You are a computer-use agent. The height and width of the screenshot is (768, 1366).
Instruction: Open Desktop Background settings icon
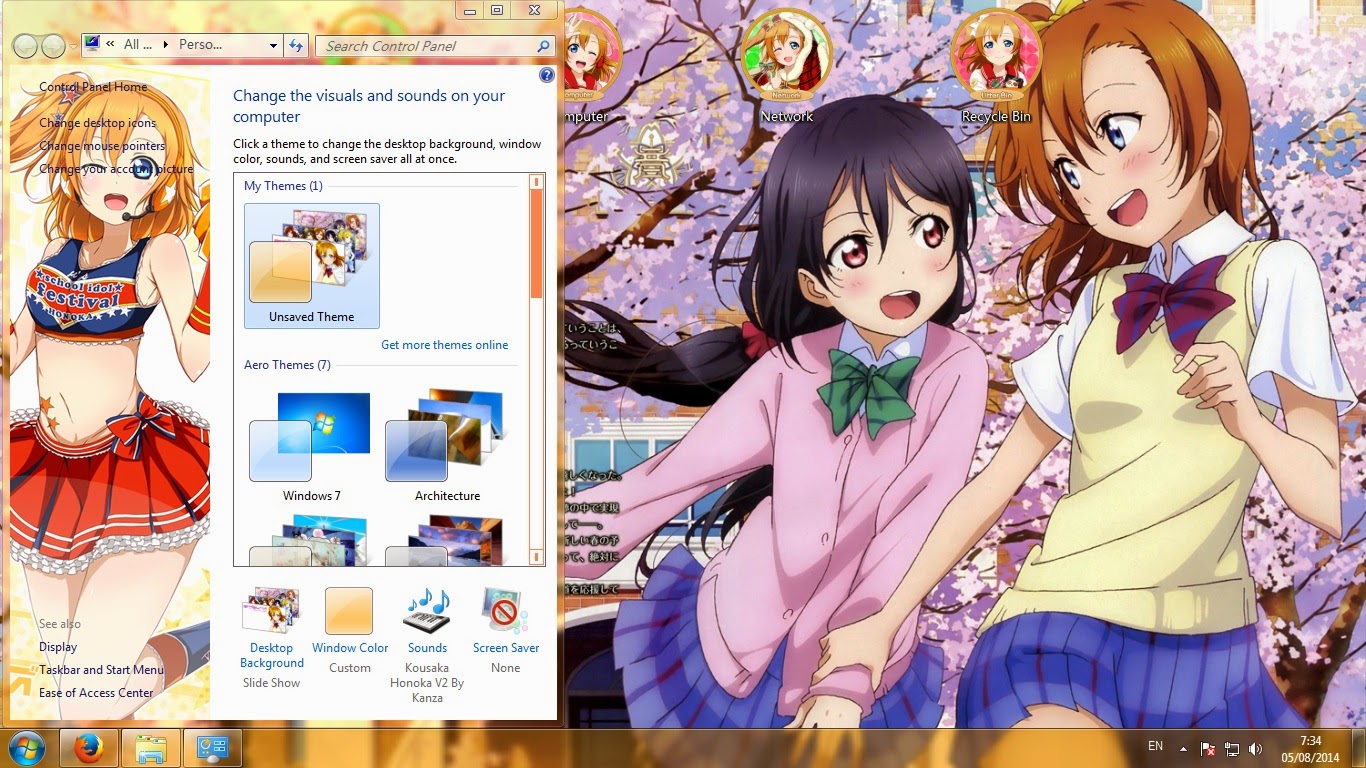pyautogui.click(x=271, y=611)
